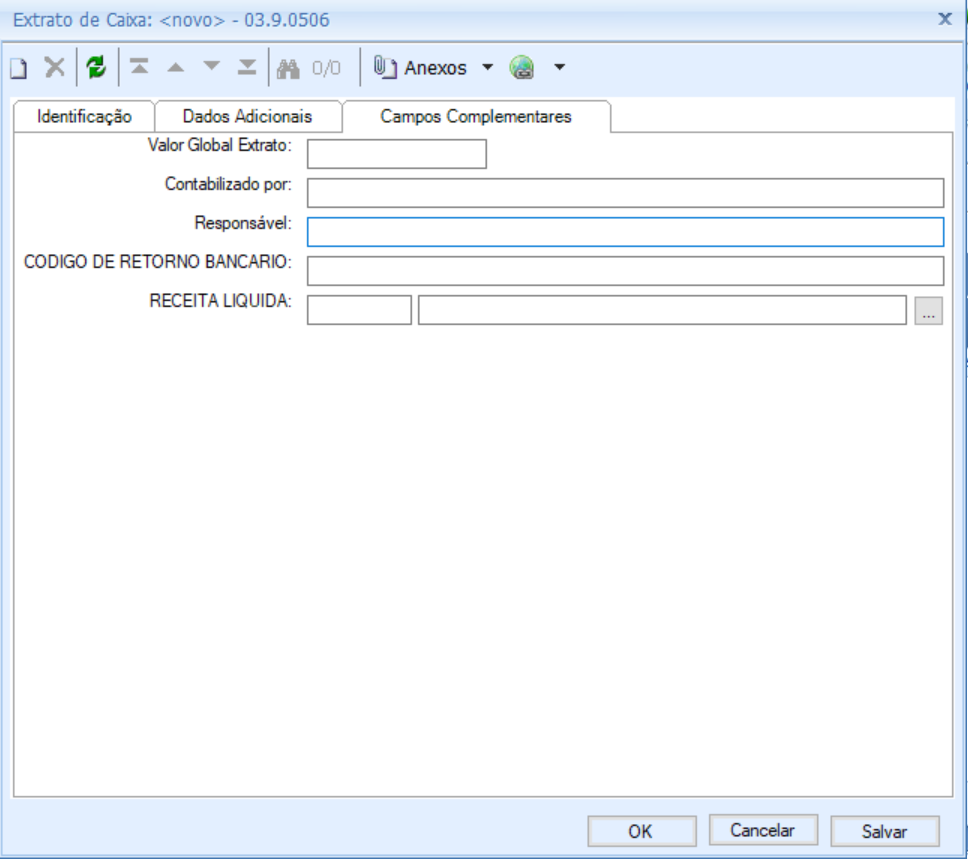Click the Valor Global Extrato field
968x859 pixels.
click(x=397, y=154)
